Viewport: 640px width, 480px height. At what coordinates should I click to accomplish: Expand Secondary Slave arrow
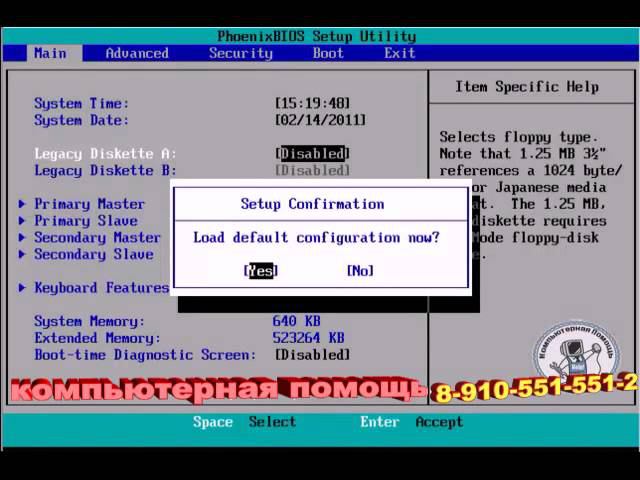click(22, 254)
